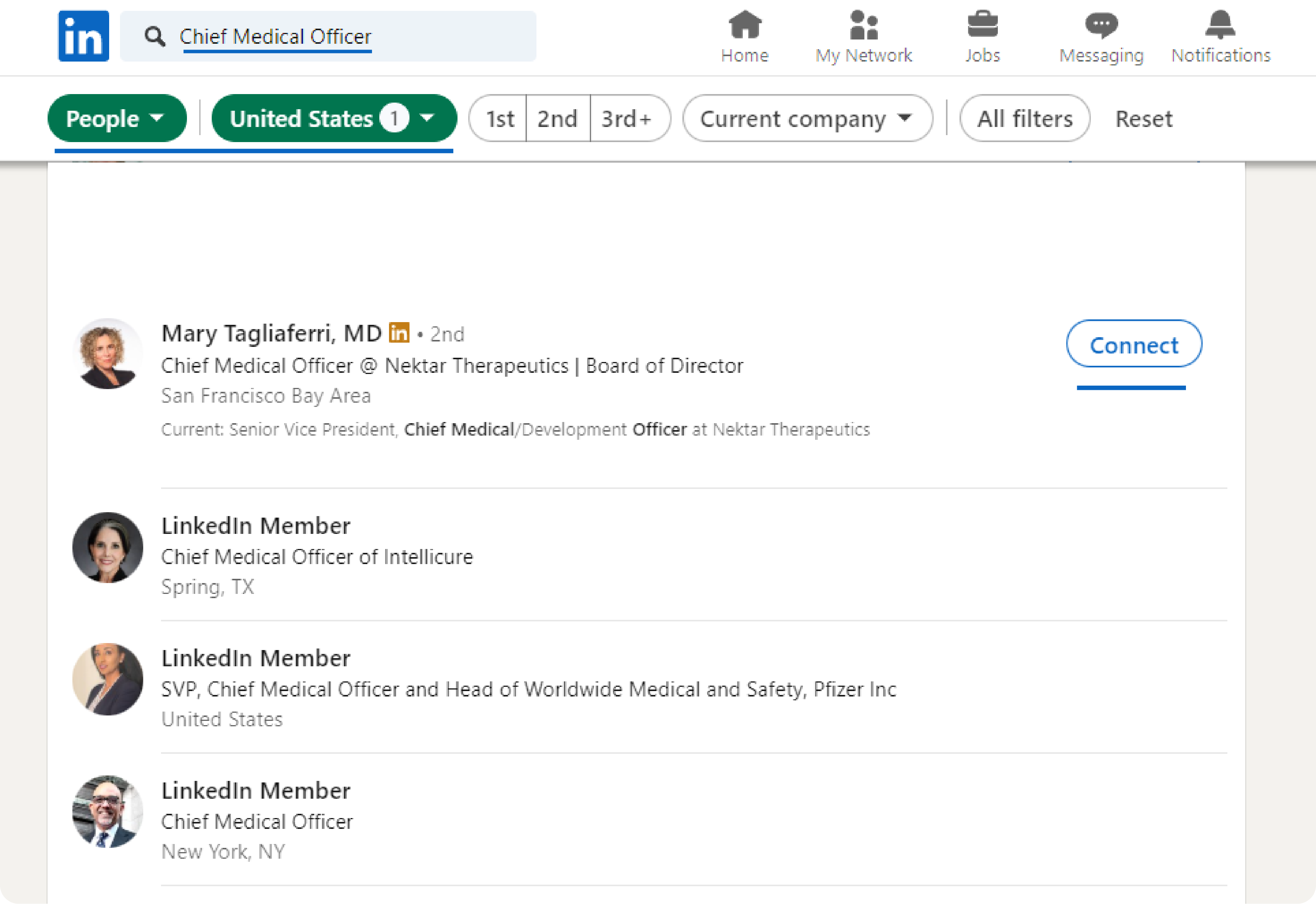Open the Current company filter dropdown
The image size is (1316, 904).
pyautogui.click(x=807, y=118)
